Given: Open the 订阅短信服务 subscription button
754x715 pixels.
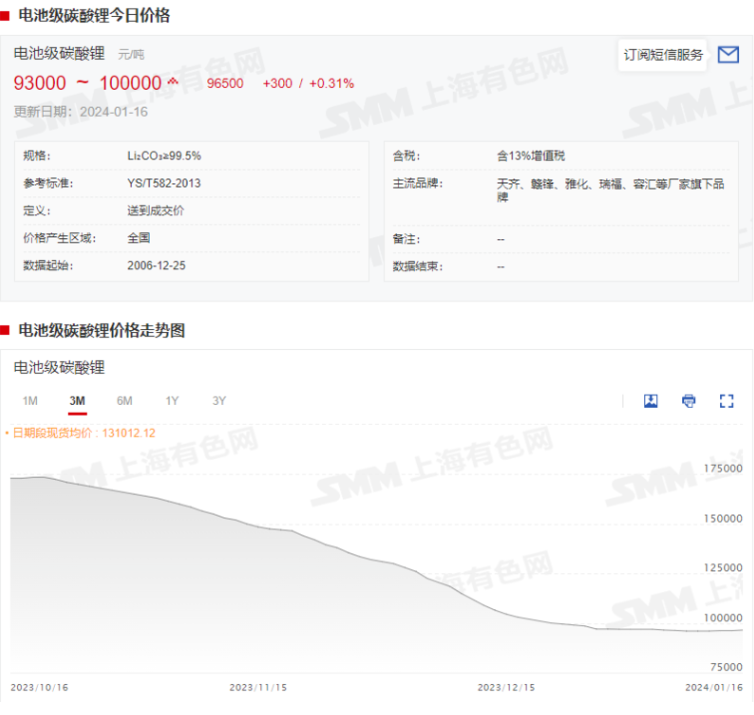Looking at the screenshot, I should coord(663,55).
